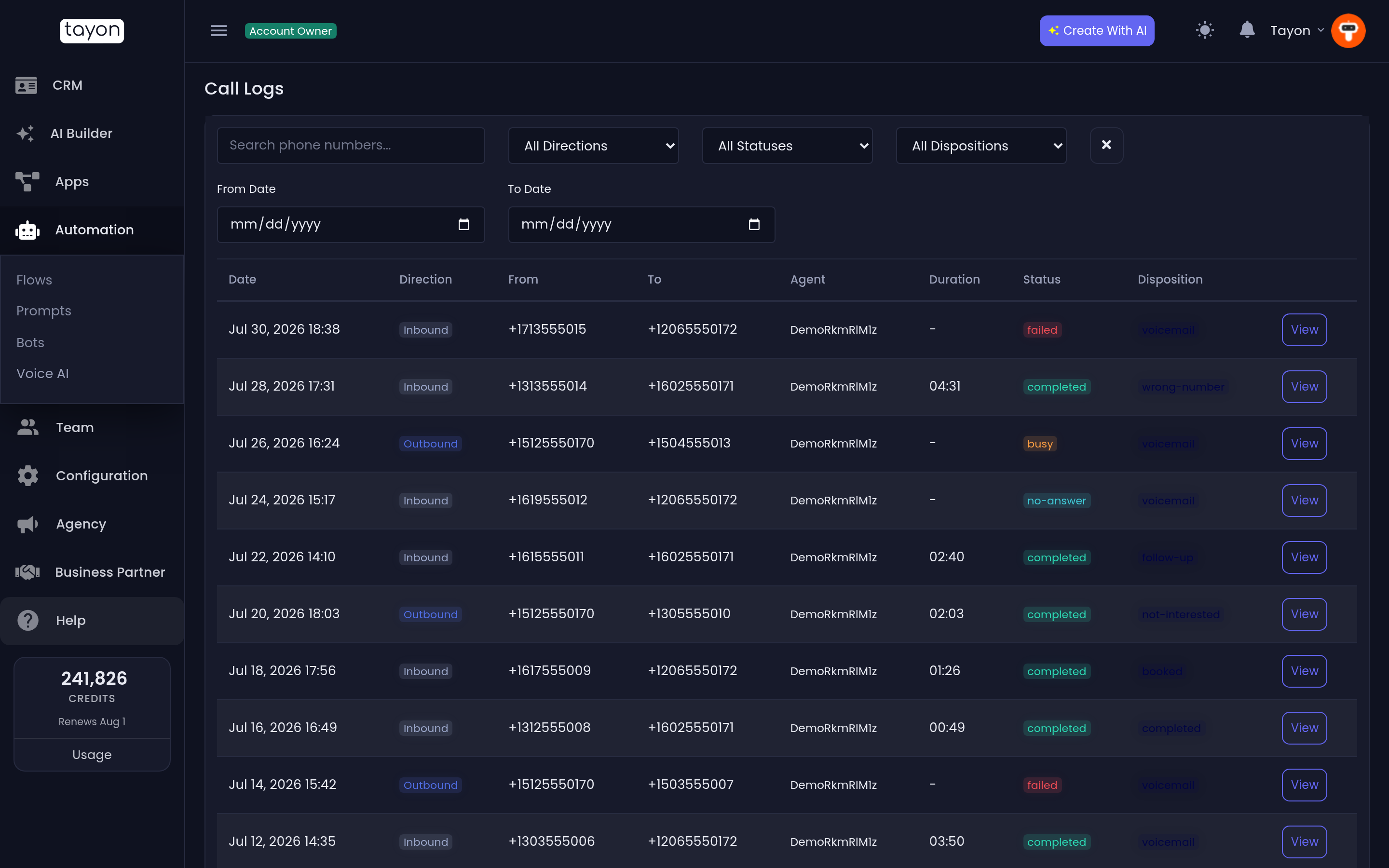Open the Prompts submenu item

coord(43,311)
